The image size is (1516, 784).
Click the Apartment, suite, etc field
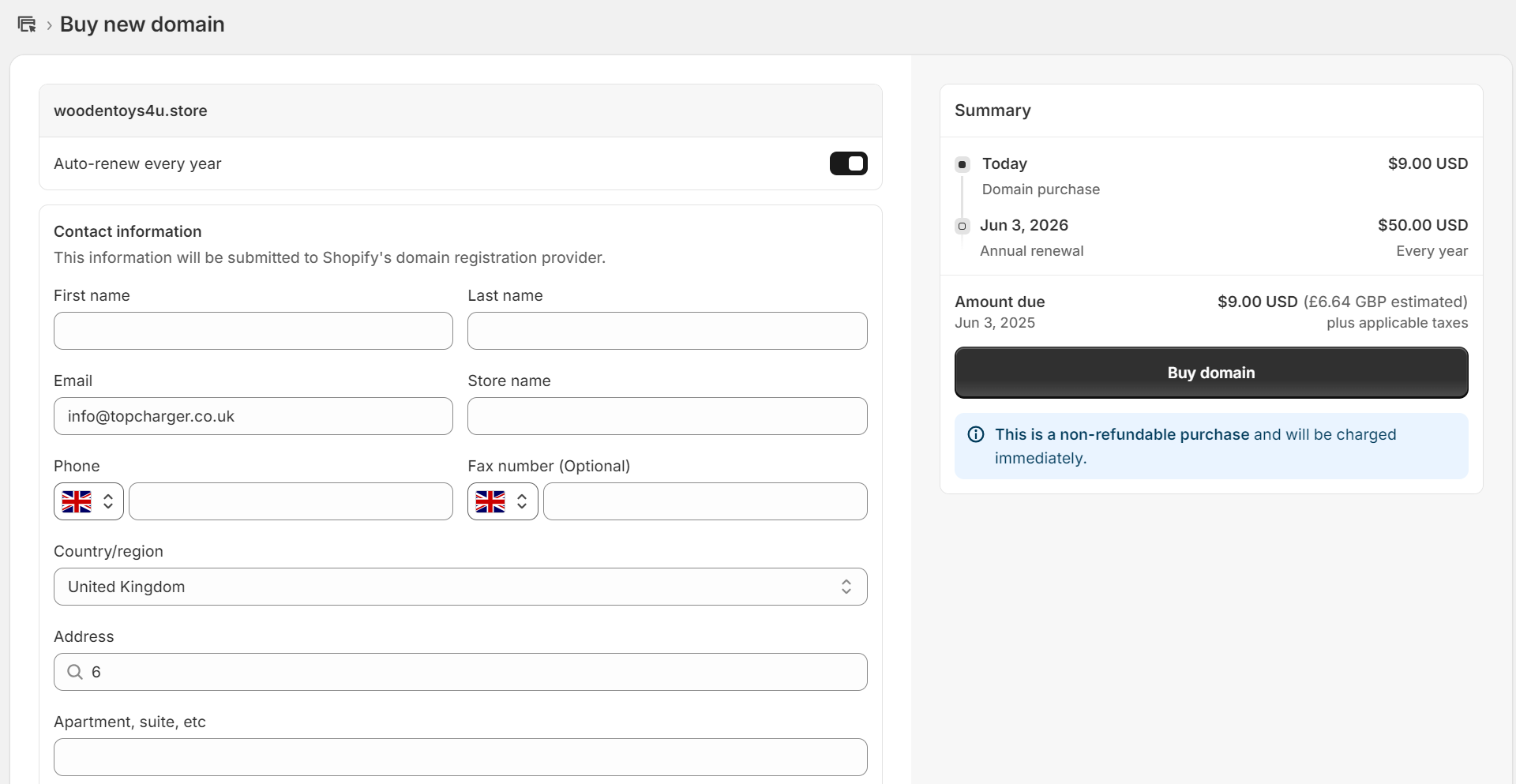tap(460, 757)
